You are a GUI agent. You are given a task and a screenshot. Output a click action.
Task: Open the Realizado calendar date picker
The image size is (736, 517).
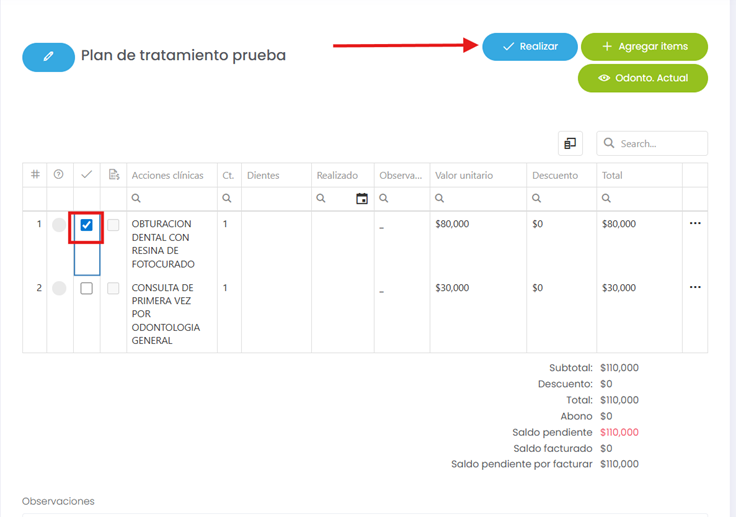[x=362, y=199]
